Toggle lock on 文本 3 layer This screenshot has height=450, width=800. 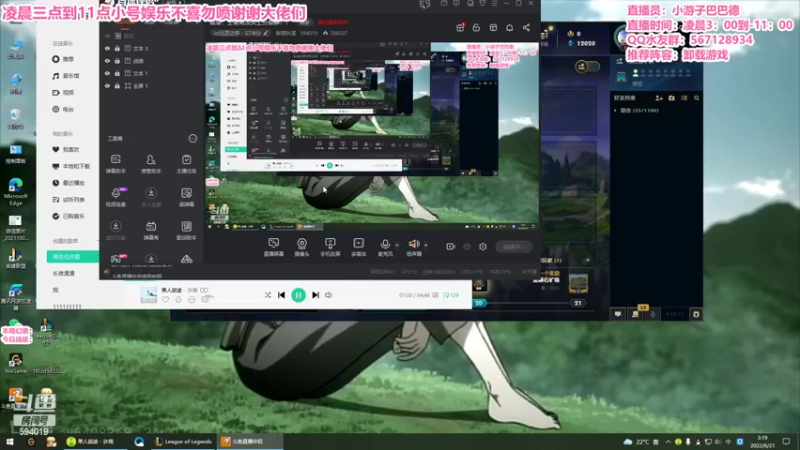click(117, 48)
